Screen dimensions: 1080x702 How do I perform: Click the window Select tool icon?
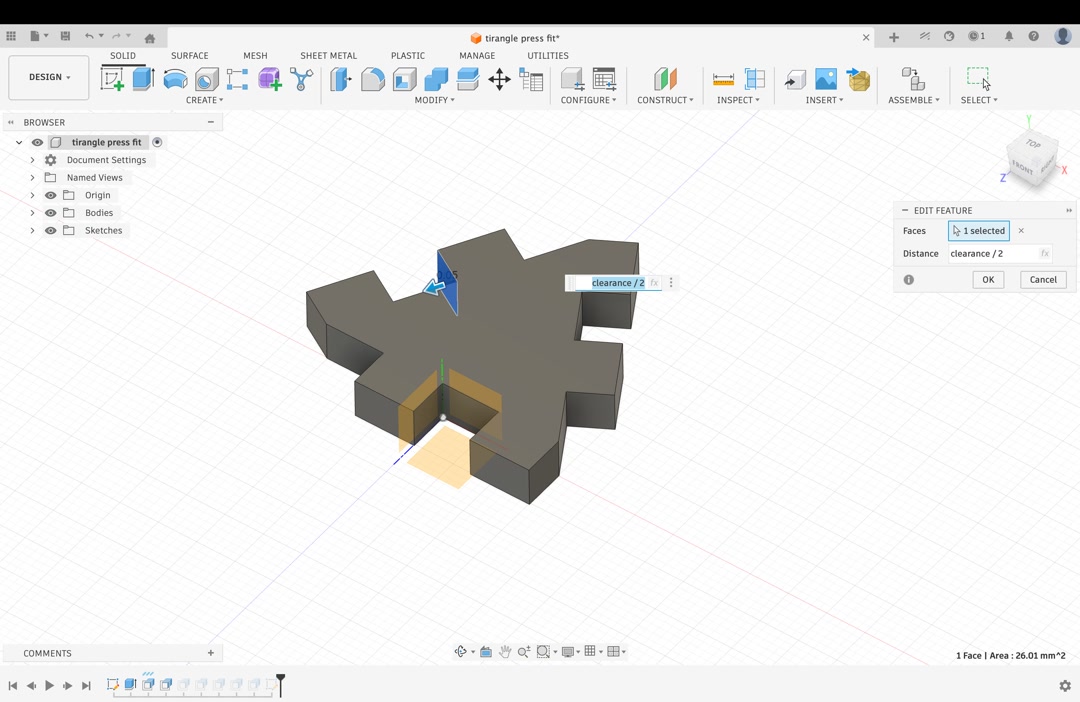[978, 78]
